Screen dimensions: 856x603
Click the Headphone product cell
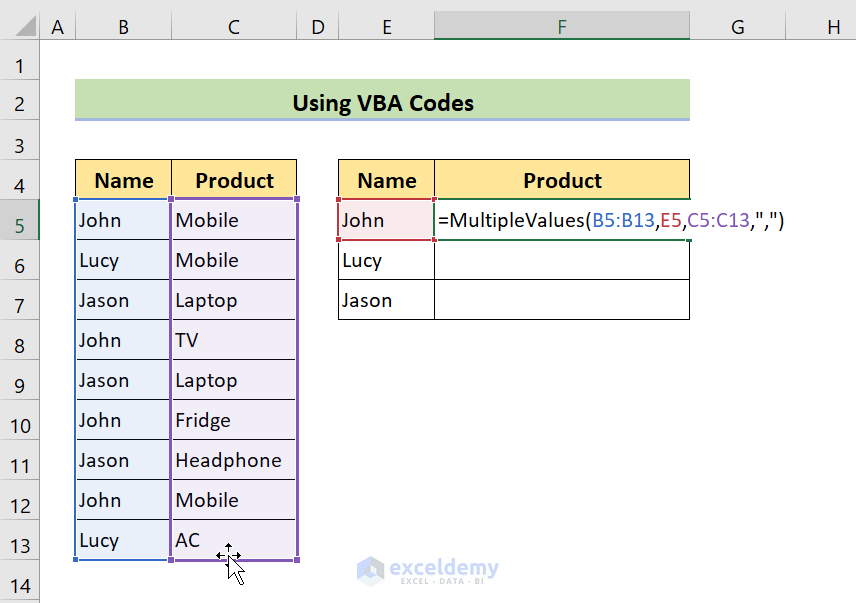point(234,461)
